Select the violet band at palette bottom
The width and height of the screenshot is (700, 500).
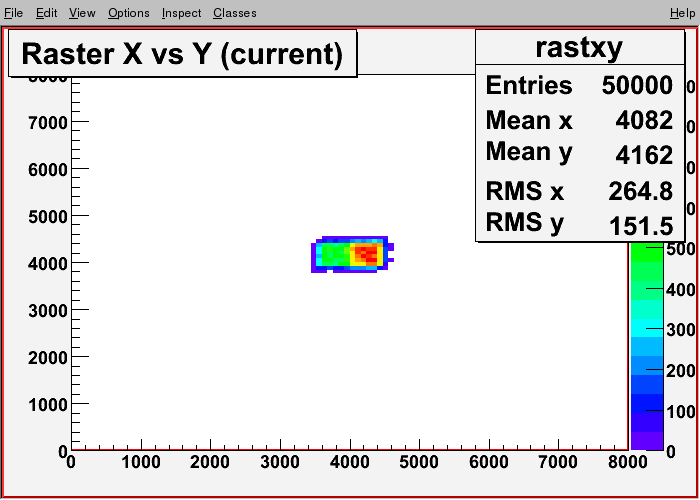[x=646, y=441]
